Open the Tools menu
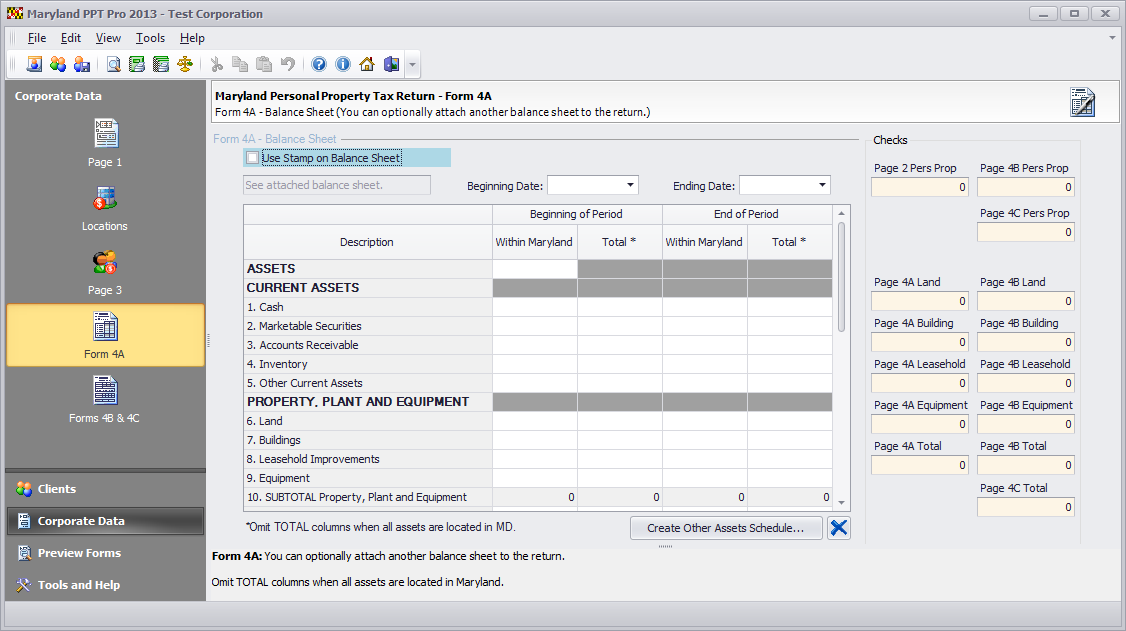Image resolution: width=1126 pixels, height=631 pixels. pyautogui.click(x=150, y=38)
